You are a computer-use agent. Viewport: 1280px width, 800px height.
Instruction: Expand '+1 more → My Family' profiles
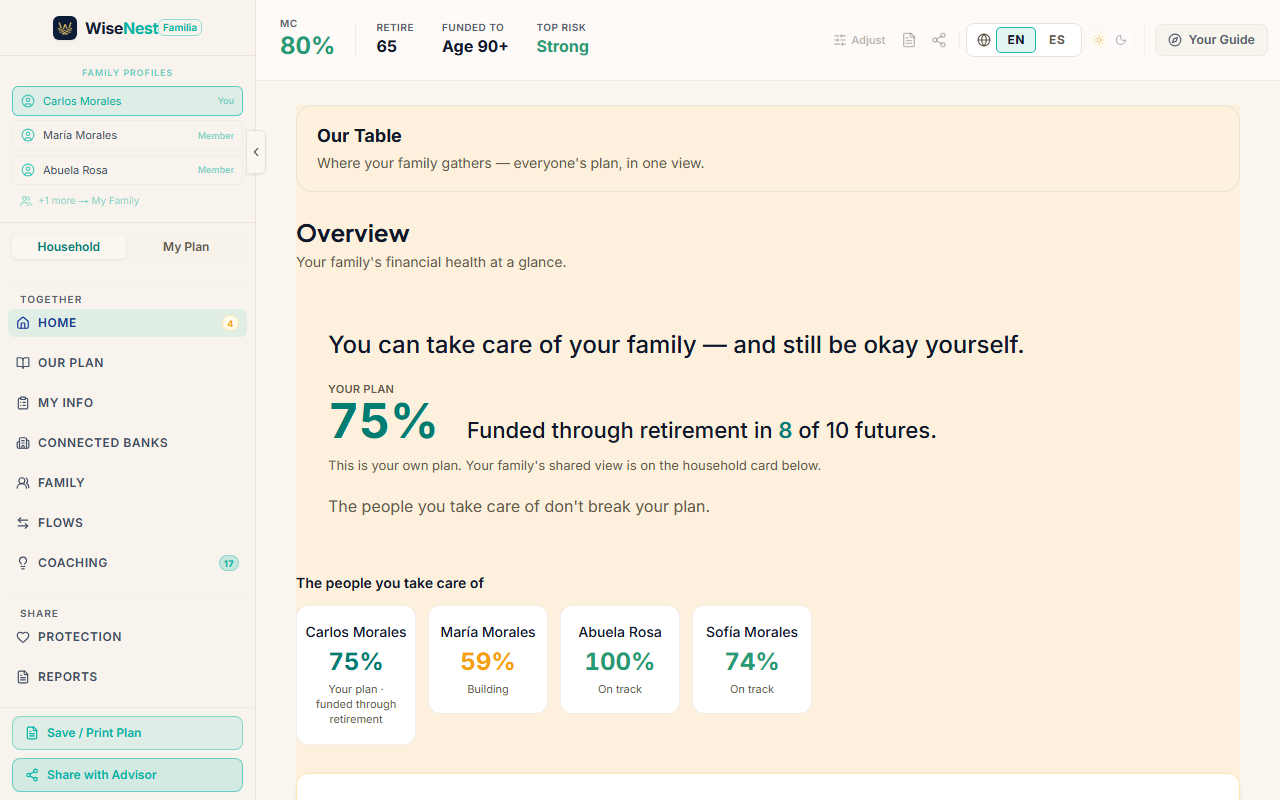[x=80, y=201]
